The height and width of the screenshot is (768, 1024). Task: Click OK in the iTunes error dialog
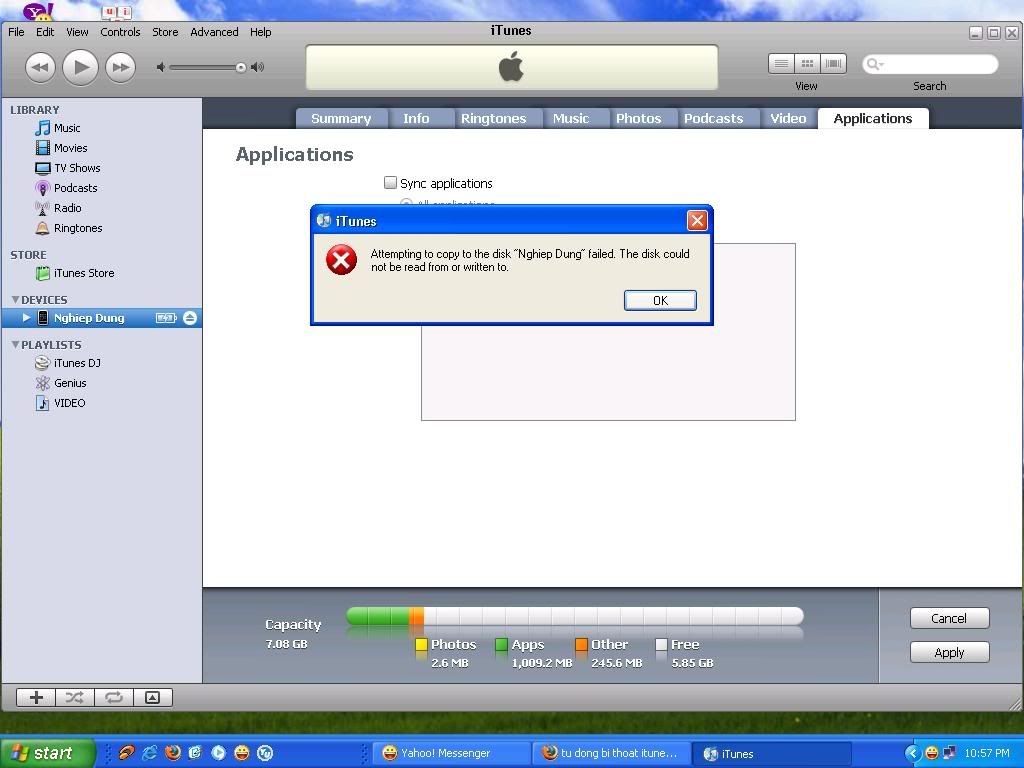(660, 300)
